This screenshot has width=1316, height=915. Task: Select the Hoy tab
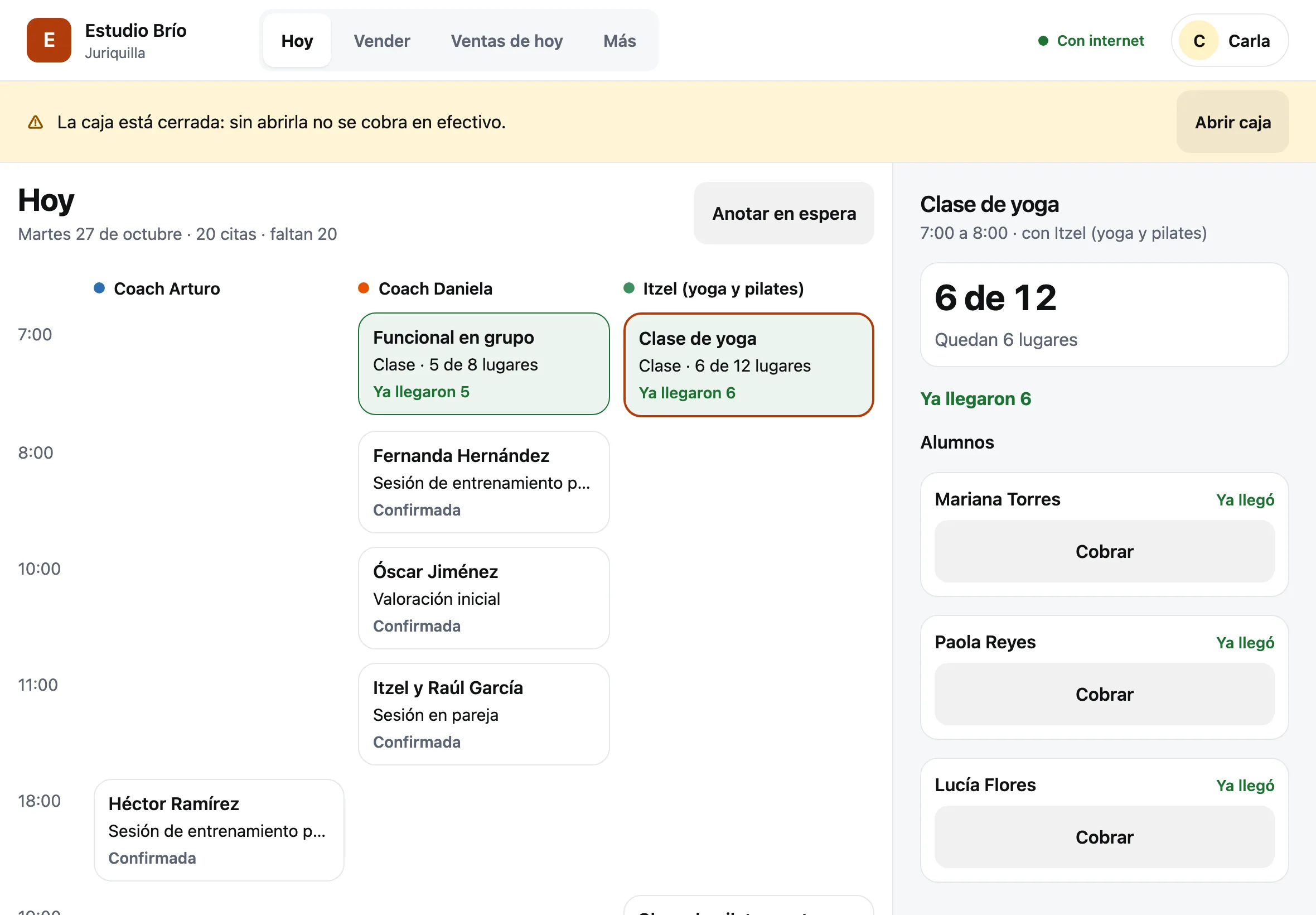click(297, 41)
